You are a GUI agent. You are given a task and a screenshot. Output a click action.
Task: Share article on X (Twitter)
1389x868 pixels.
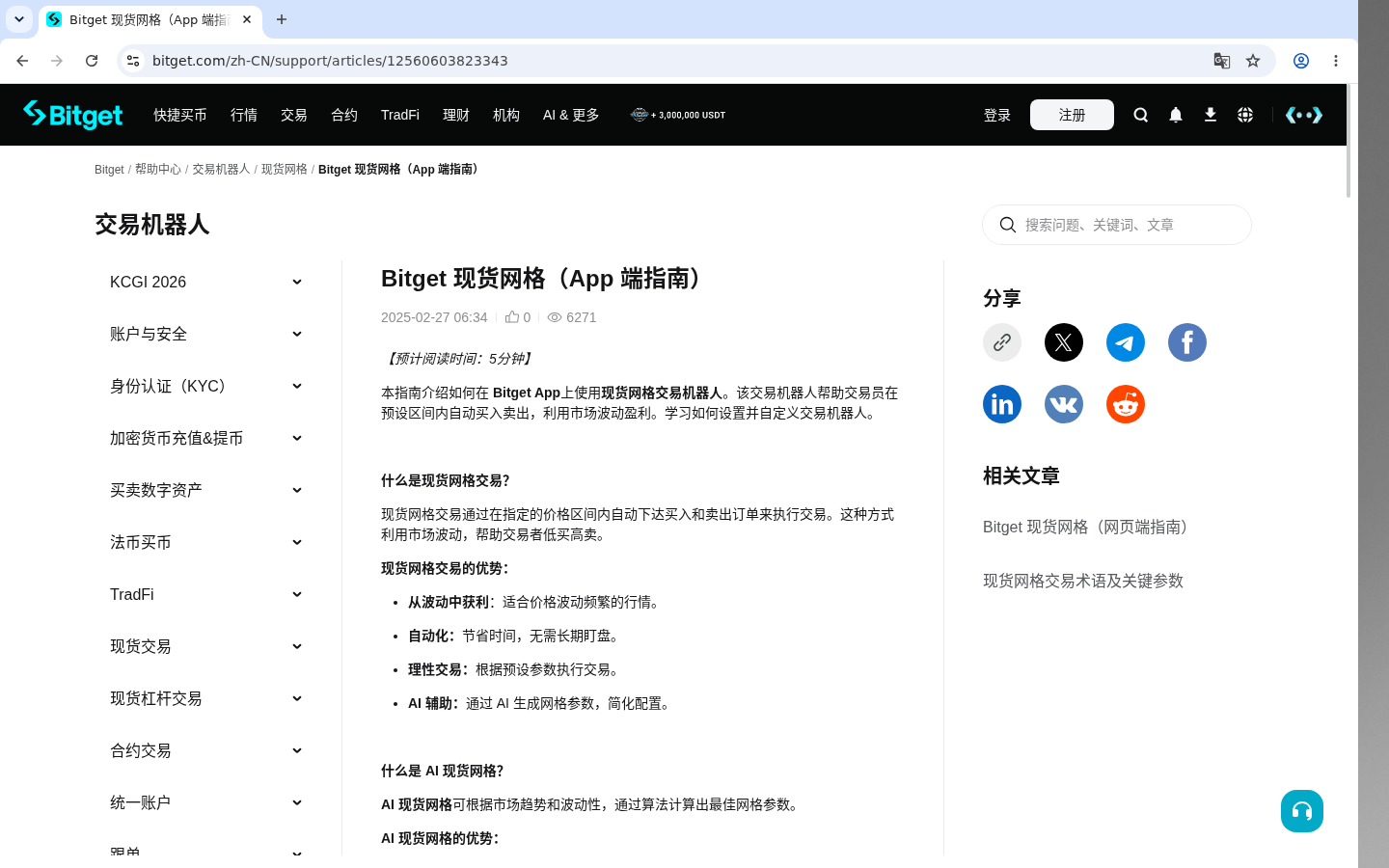pos(1064,342)
